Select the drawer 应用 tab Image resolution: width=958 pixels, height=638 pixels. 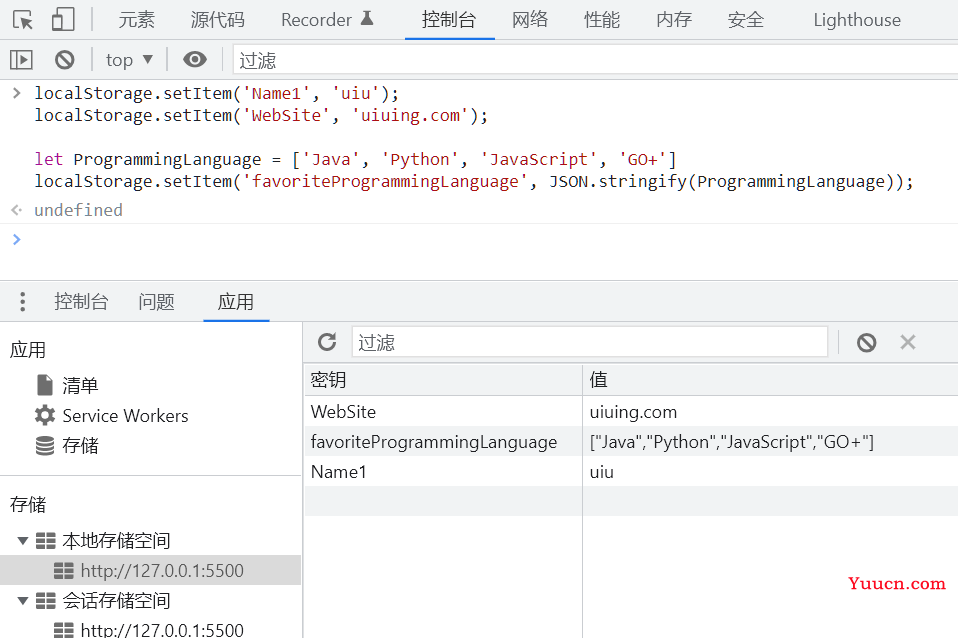[236, 302]
